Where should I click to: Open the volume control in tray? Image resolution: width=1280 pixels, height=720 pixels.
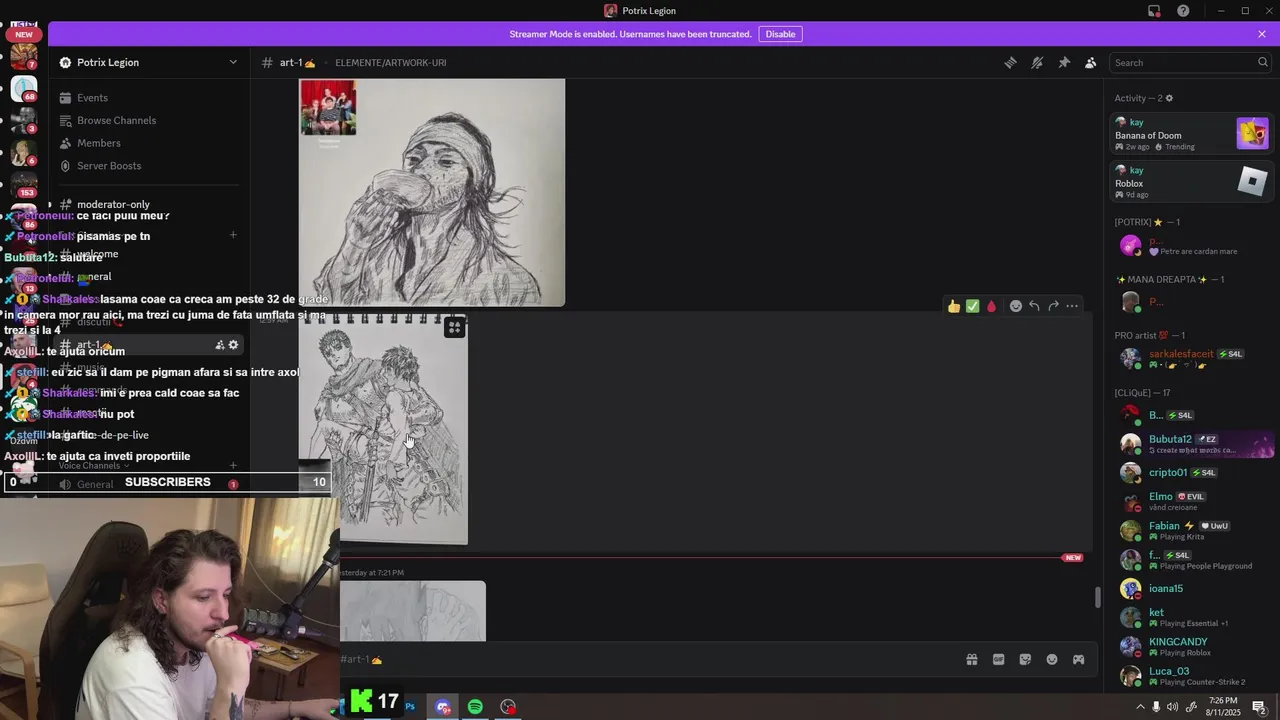tap(1173, 707)
